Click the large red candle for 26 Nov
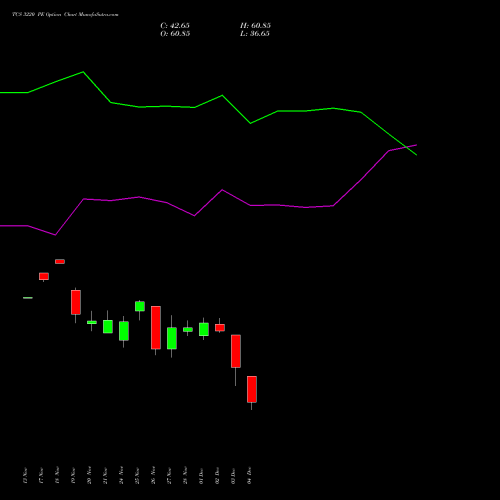Image resolution: width=500 pixels, height=500 pixels. tap(156, 327)
